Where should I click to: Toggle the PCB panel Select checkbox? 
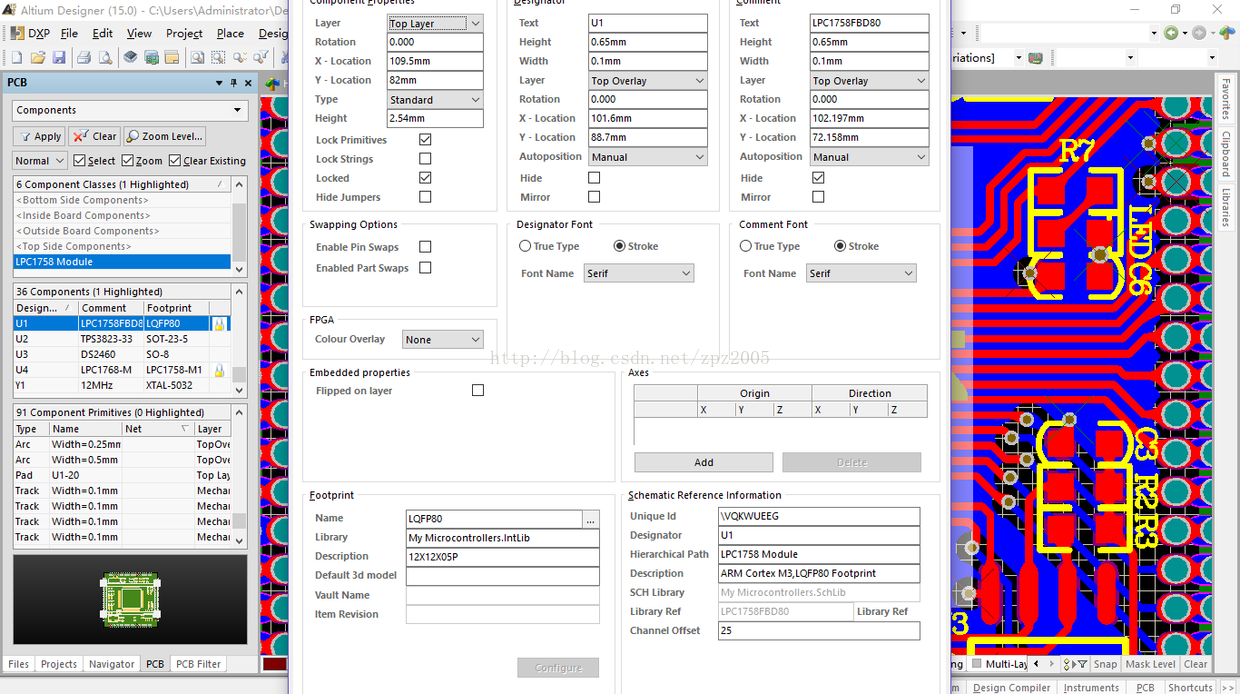click(79, 160)
